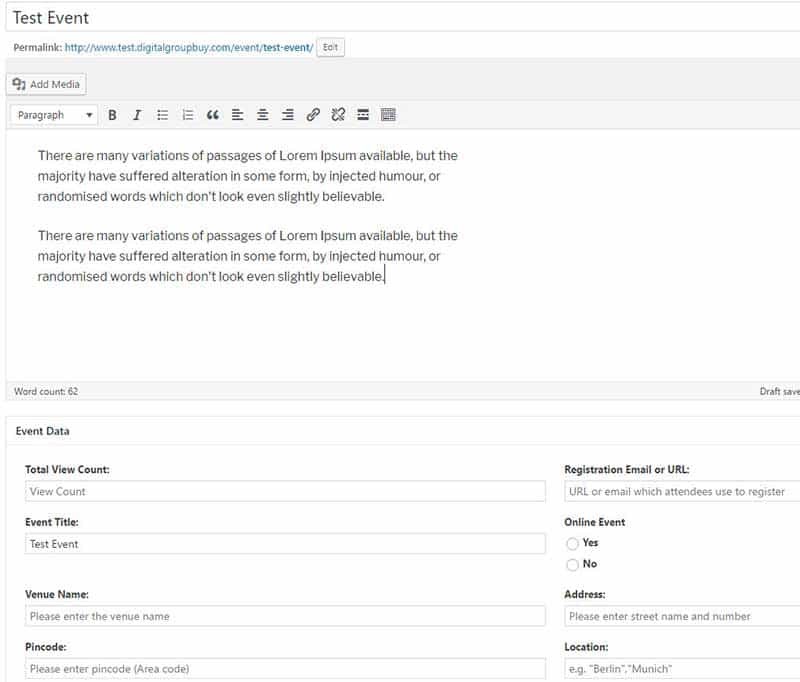Focus the Venue Name input field
Screen dimensions: 800x682
[285, 616]
